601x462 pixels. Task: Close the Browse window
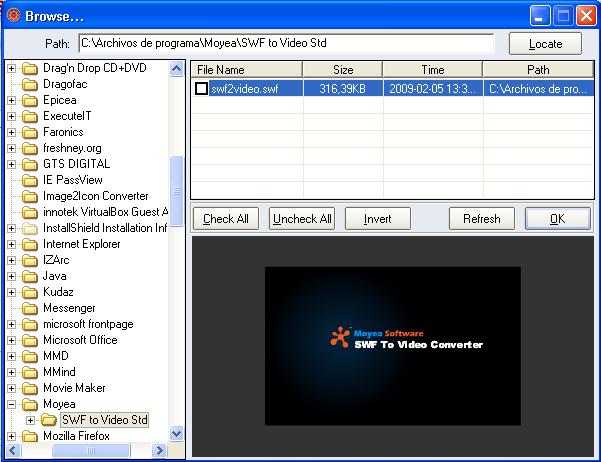pyautogui.click(x=586, y=16)
